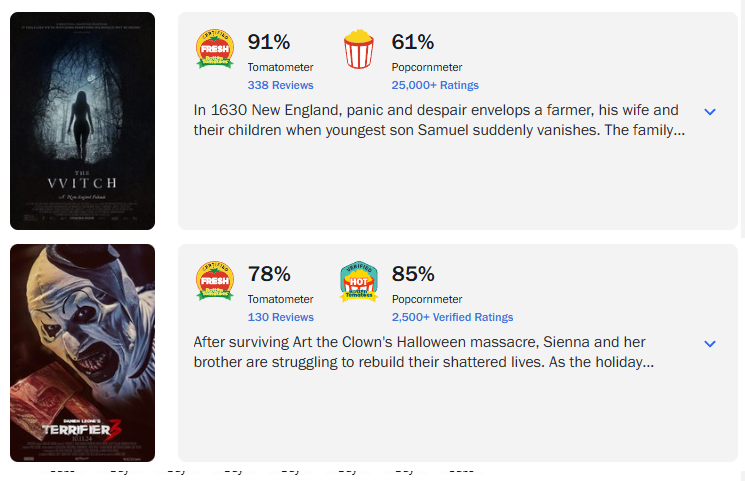The width and height of the screenshot is (745, 481).
Task: Click Terrifier 3 Certified Fresh badge
Action: click(215, 281)
